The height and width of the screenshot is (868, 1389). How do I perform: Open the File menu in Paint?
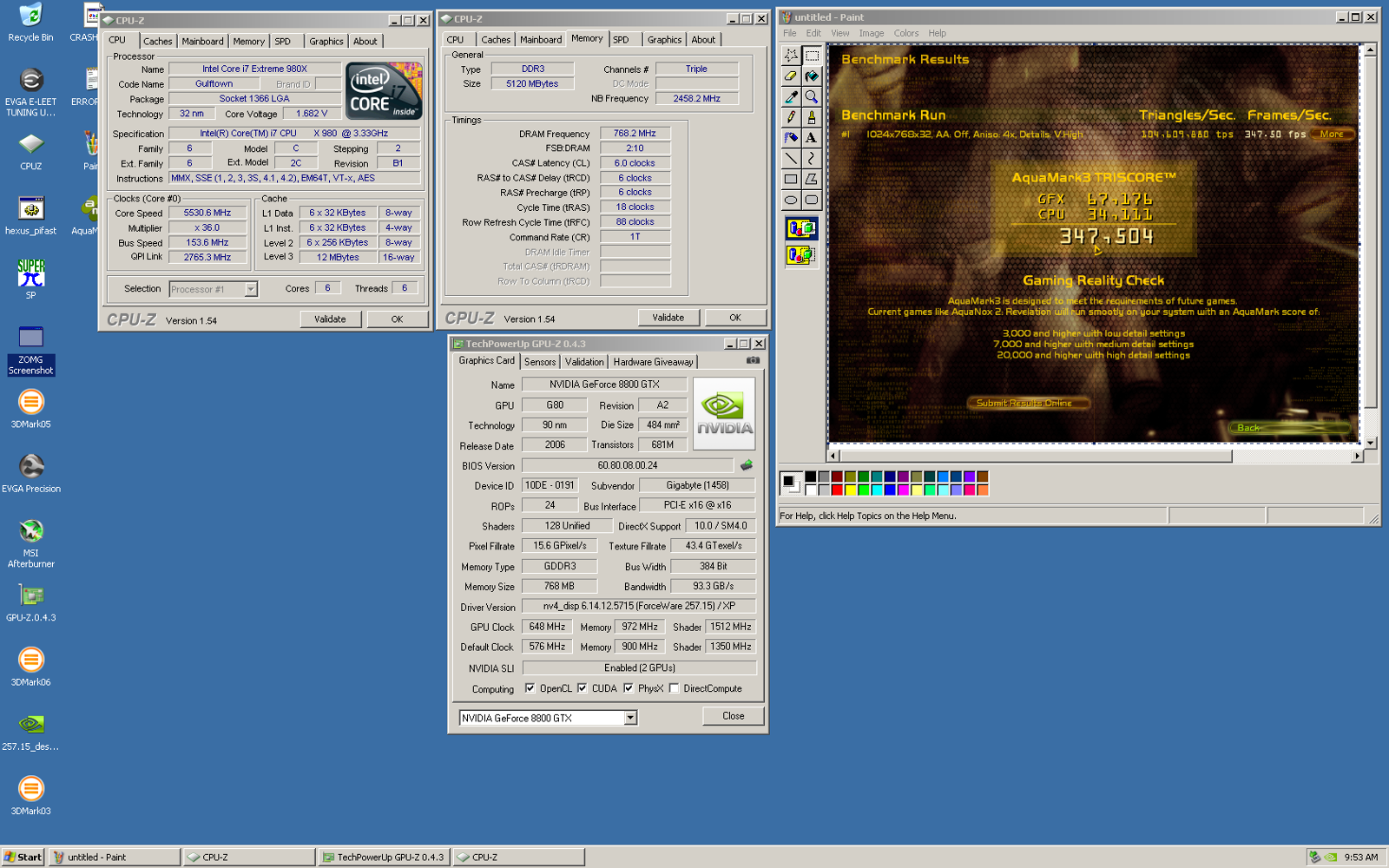(x=789, y=33)
